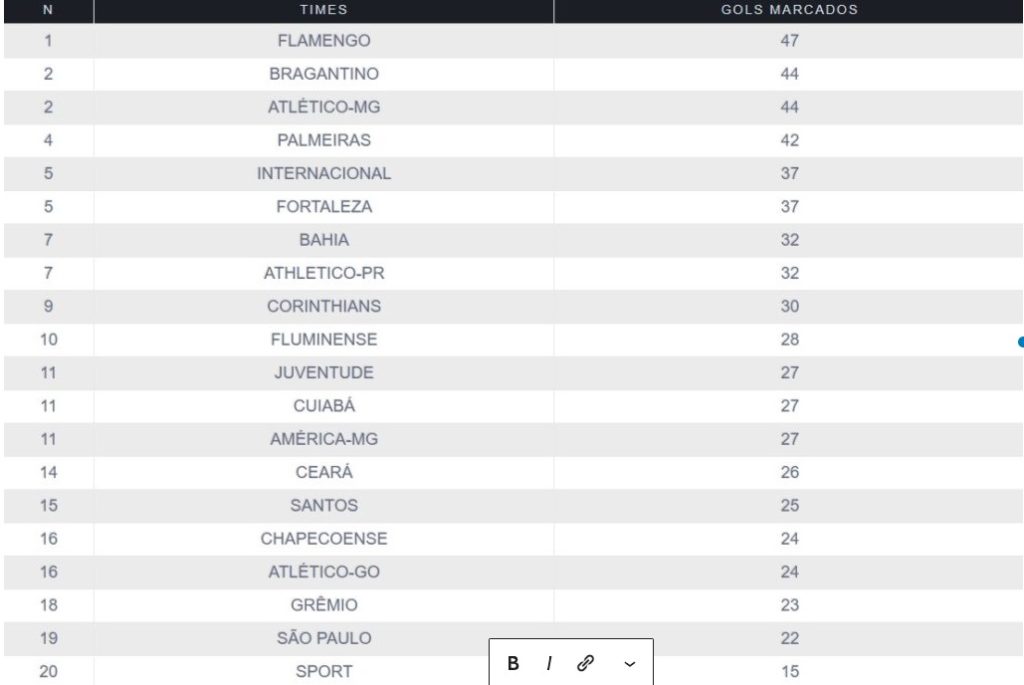This screenshot has width=1024, height=685.
Task: Click the SANTOS team cell
Action: [x=324, y=505]
